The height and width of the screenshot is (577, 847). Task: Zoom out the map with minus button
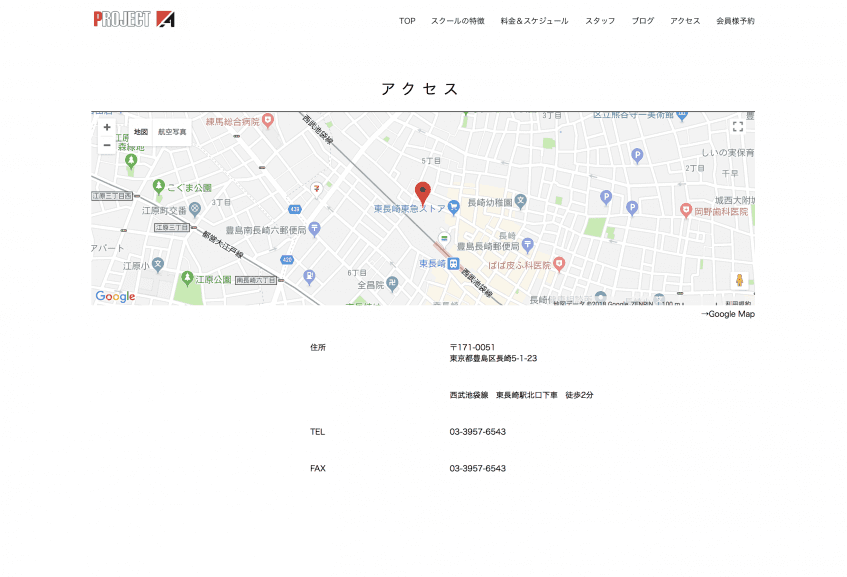click(107, 145)
